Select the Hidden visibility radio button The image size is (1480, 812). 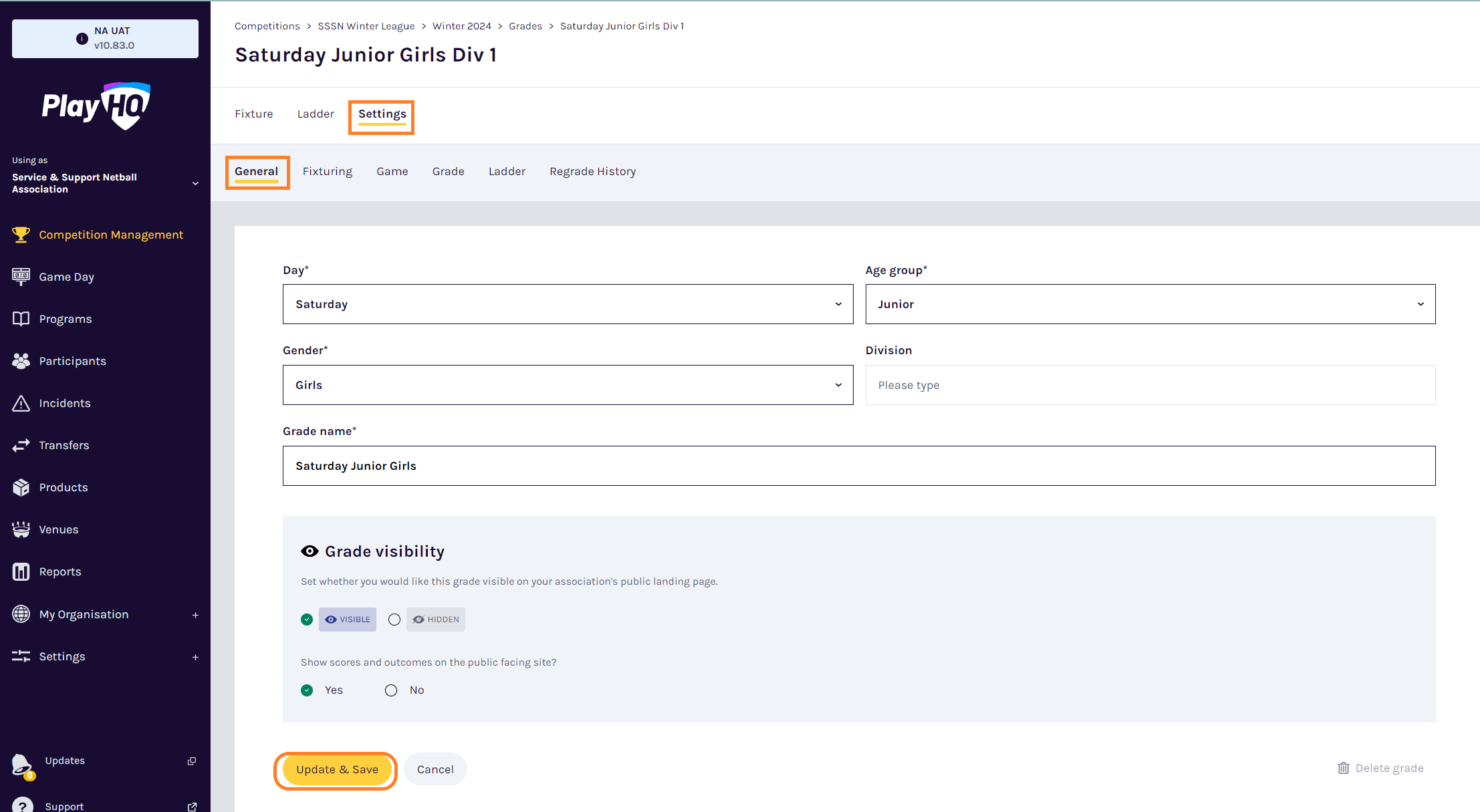[394, 620]
